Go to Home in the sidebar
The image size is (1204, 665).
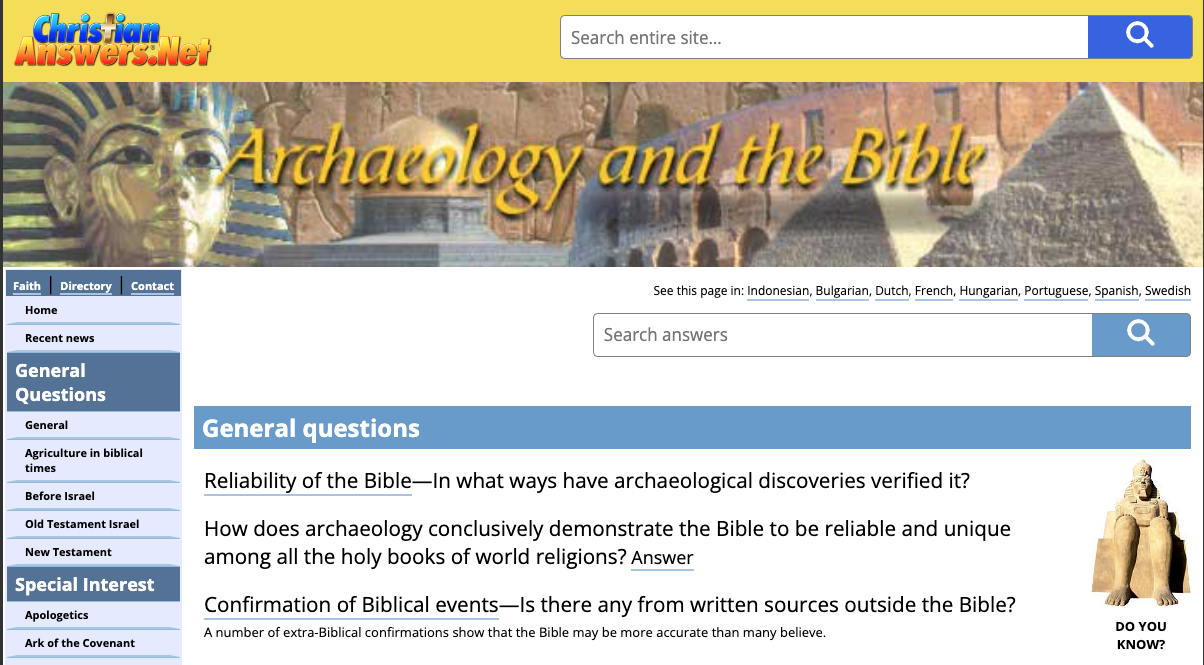[x=41, y=310]
